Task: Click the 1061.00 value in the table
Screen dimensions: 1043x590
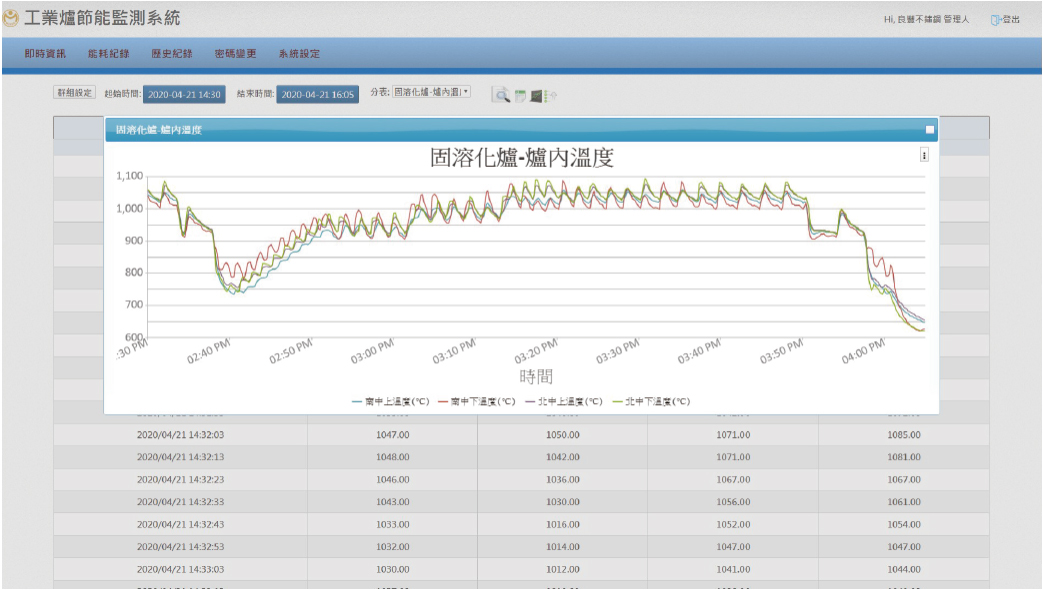Action: (x=904, y=502)
